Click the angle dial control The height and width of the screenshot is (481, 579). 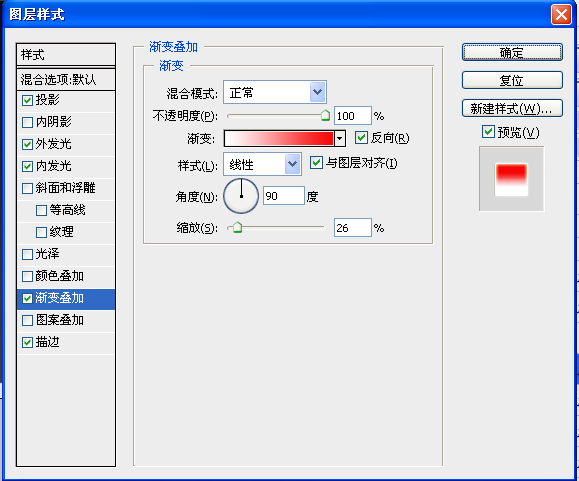(x=241, y=196)
